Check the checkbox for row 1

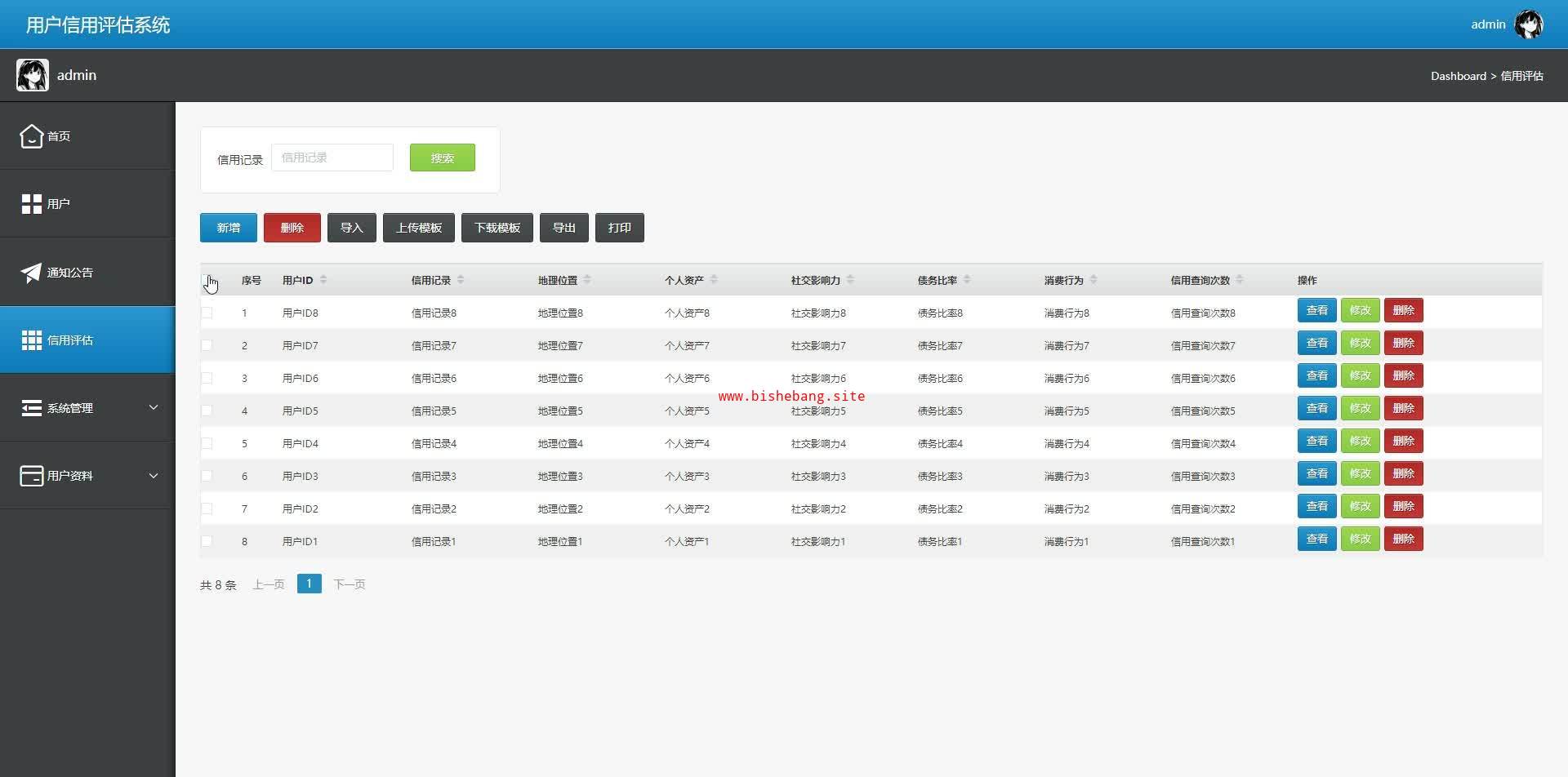[x=207, y=313]
